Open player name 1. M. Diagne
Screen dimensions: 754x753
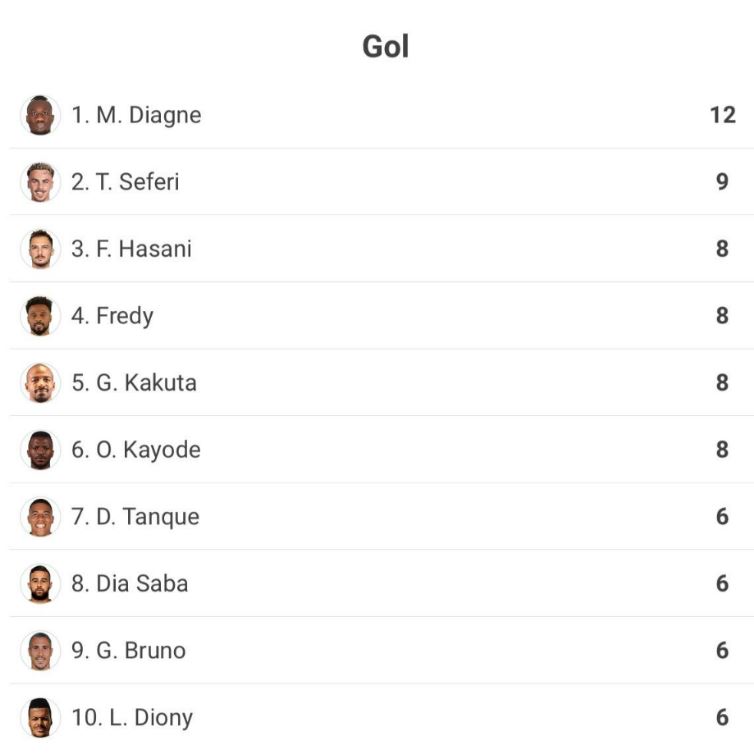136,115
